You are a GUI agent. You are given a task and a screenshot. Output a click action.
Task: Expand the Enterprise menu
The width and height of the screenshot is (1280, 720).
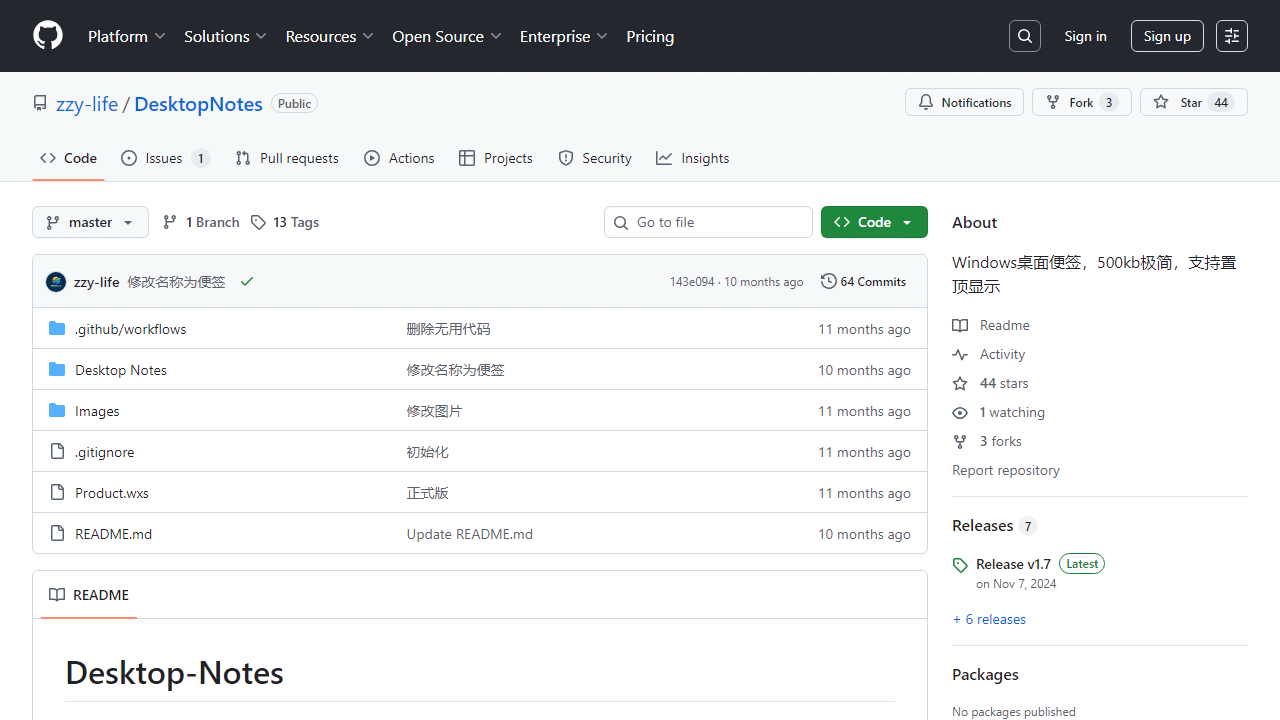563,36
